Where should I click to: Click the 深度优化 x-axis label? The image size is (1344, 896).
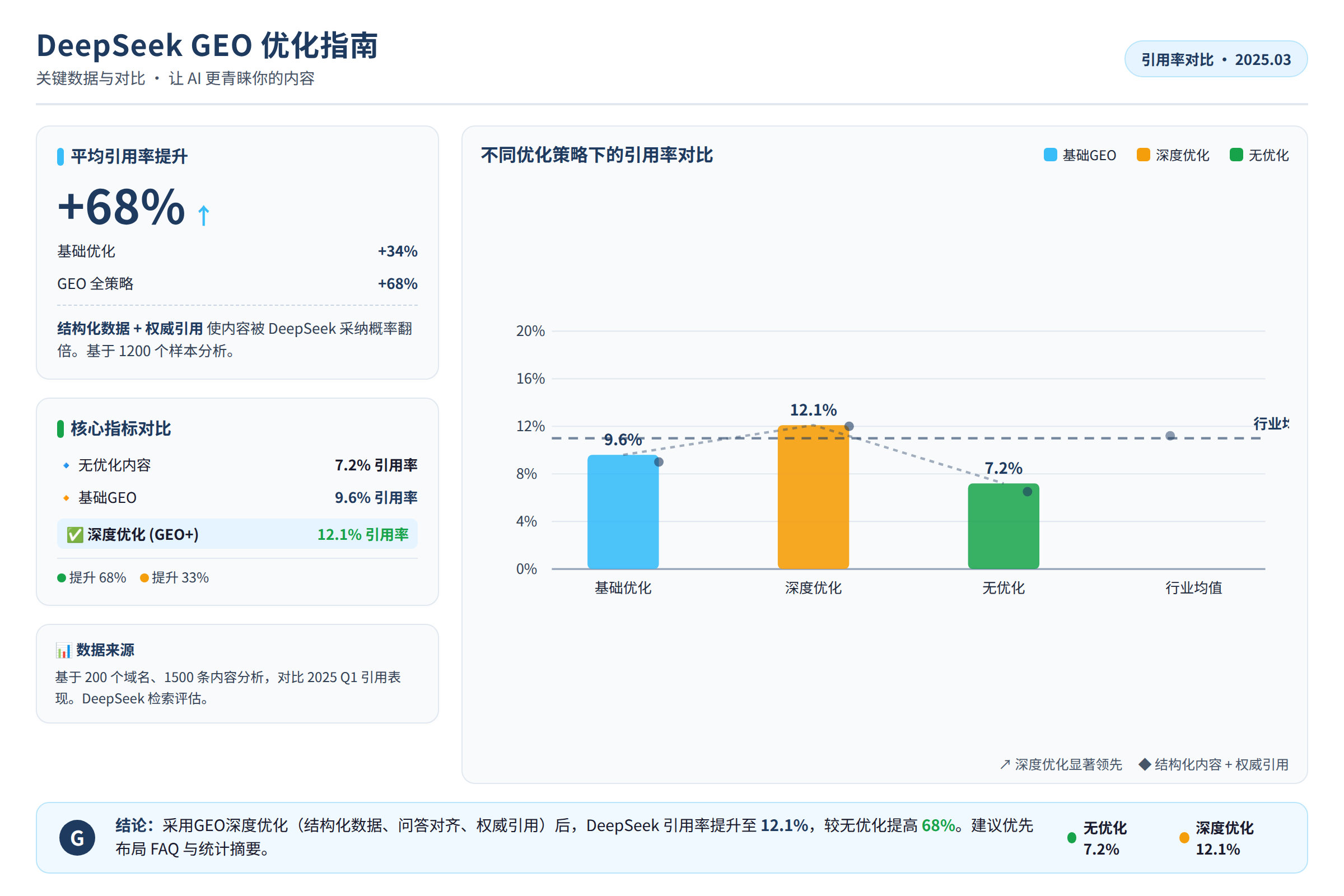point(813,587)
